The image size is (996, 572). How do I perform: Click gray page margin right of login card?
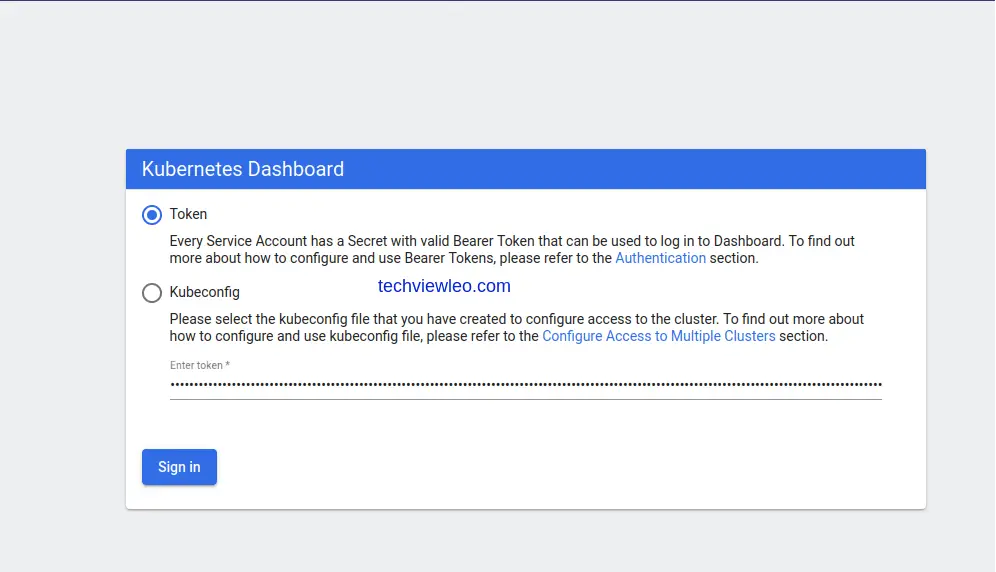960,330
